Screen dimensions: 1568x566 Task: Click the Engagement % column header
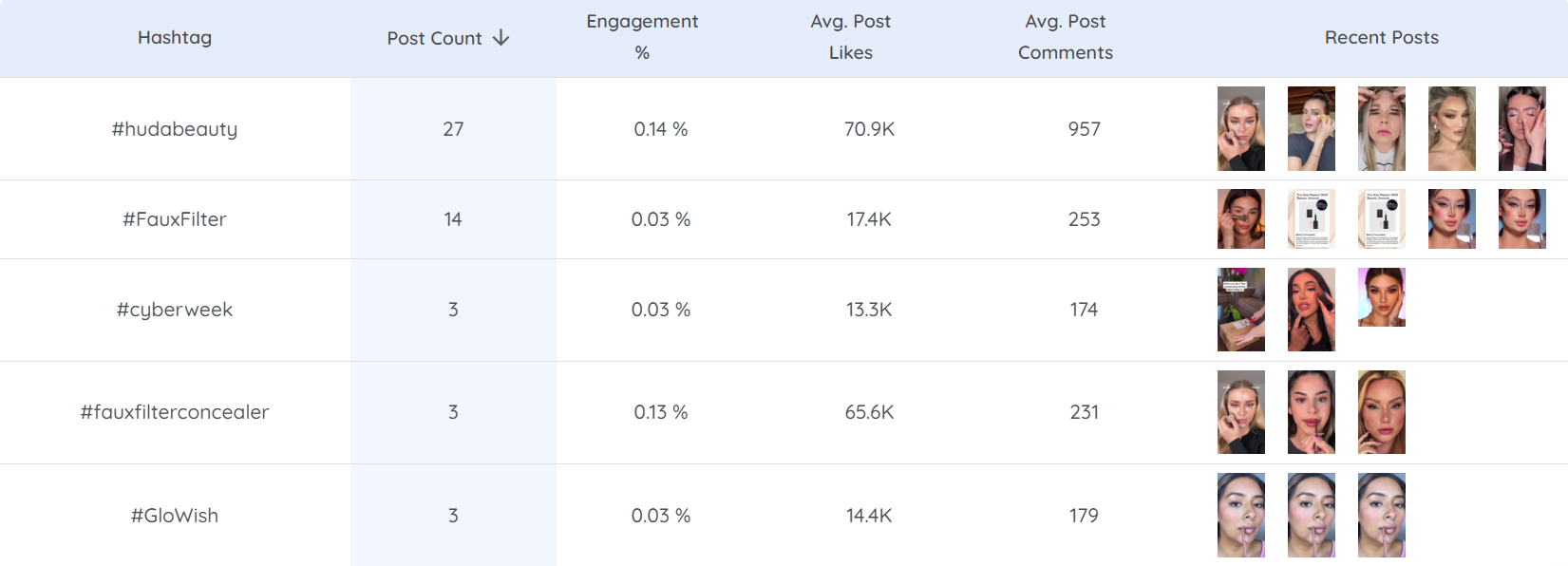[642, 37]
